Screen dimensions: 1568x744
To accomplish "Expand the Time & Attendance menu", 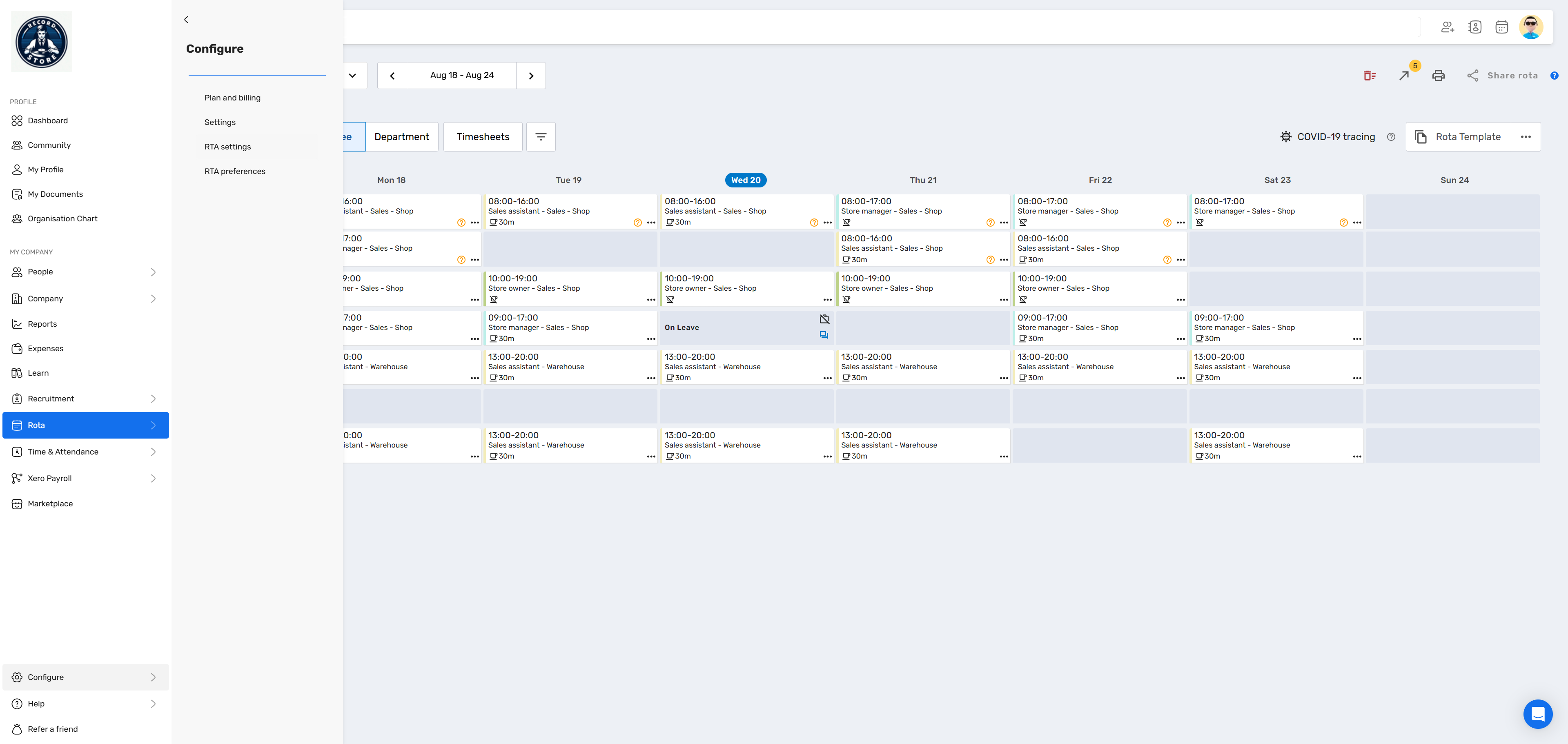I will coord(153,452).
